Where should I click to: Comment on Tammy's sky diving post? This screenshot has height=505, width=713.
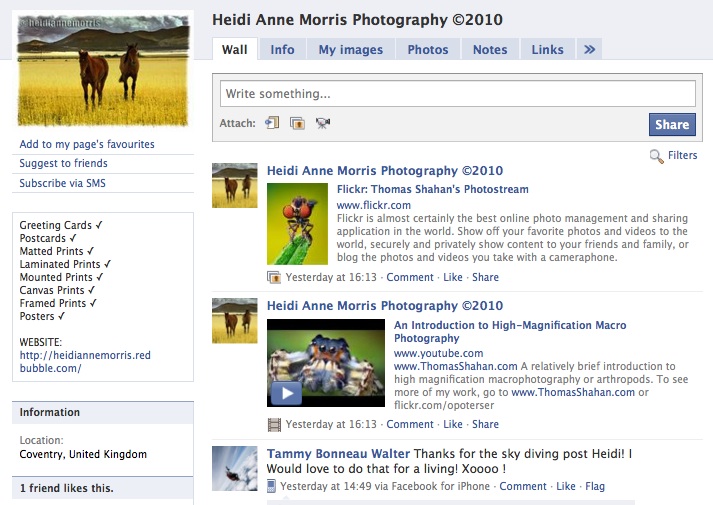click(x=523, y=486)
